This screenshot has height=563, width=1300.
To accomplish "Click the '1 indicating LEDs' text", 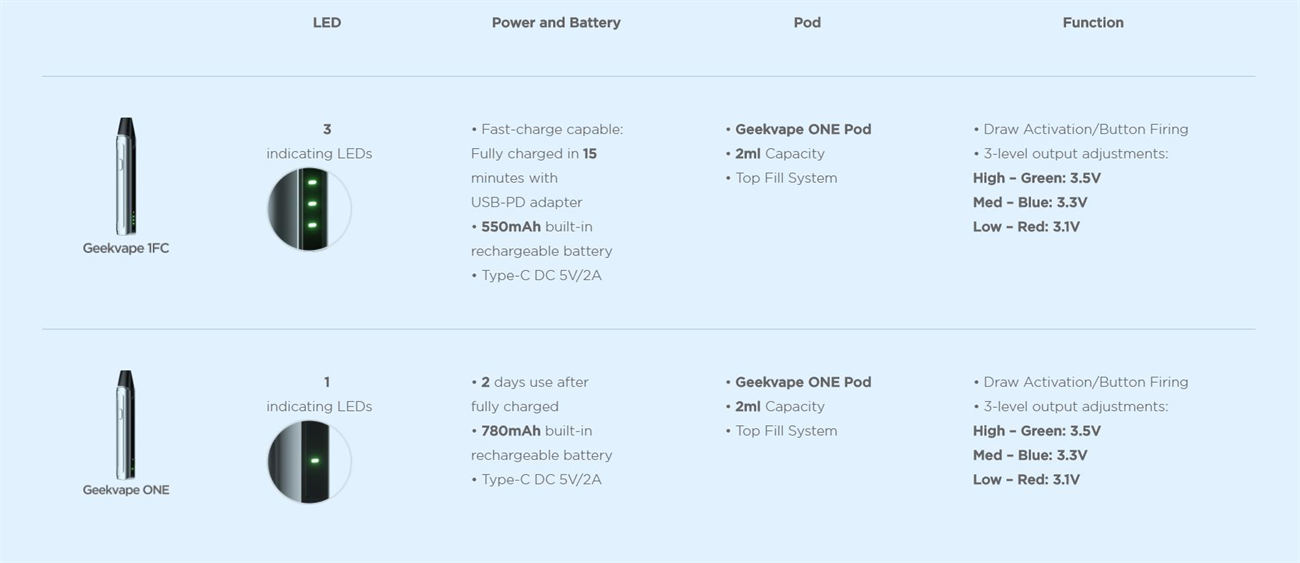I will click(x=319, y=394).
